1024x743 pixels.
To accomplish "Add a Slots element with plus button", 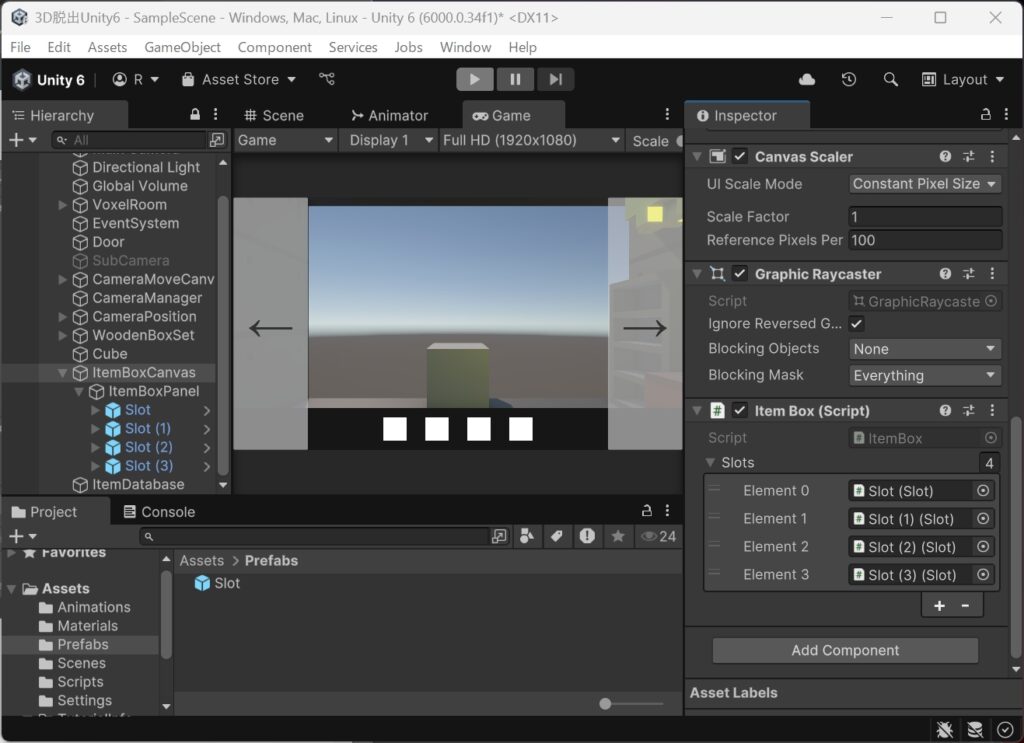I will click(x=939, y=606).
